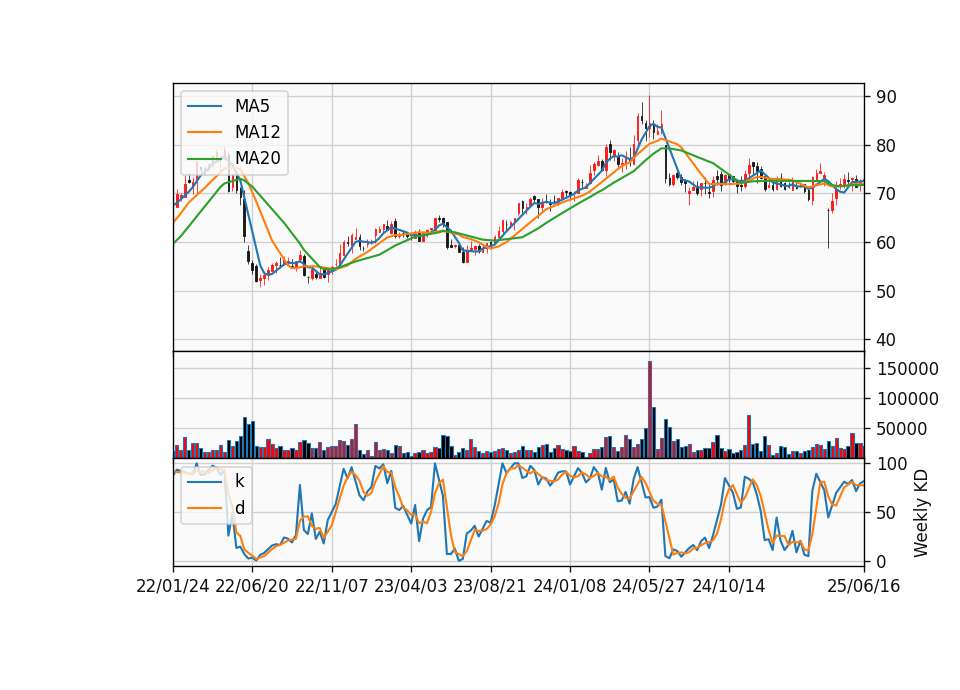Click the 25/06/16 date tick label
The image size is (960, 690).
[x=864, y=587]
